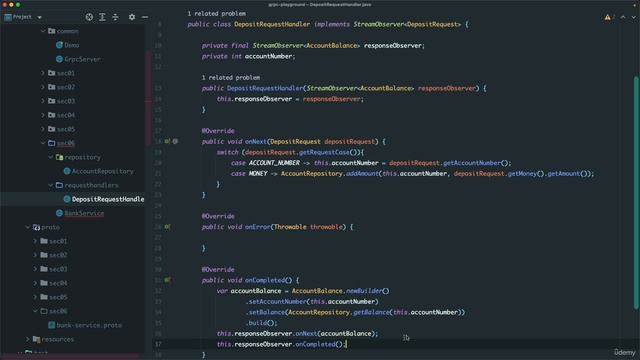Click the Collapse All icon in the Project toolbar
This screenshot has width=640, height=360.
pos(116,17)
